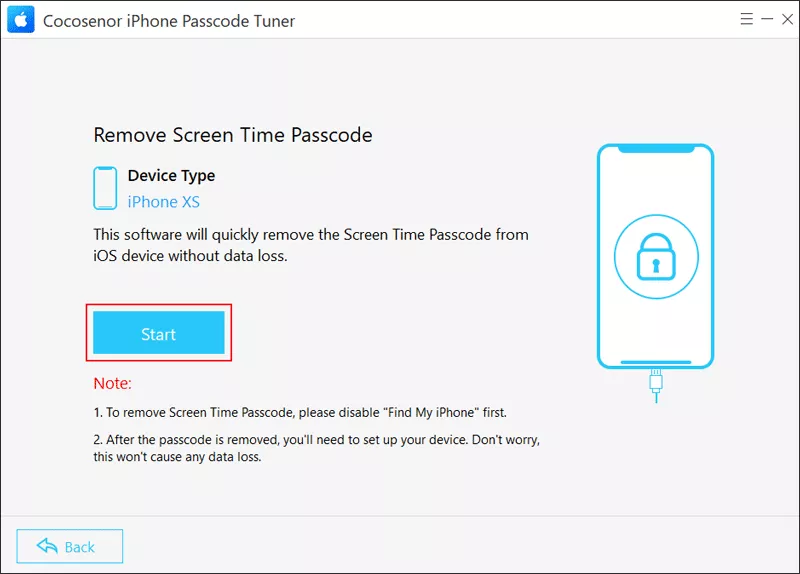Viewport: 800px width, 574px height.
Task: Select the iPhone XS device link
Action: coord(163,202)
